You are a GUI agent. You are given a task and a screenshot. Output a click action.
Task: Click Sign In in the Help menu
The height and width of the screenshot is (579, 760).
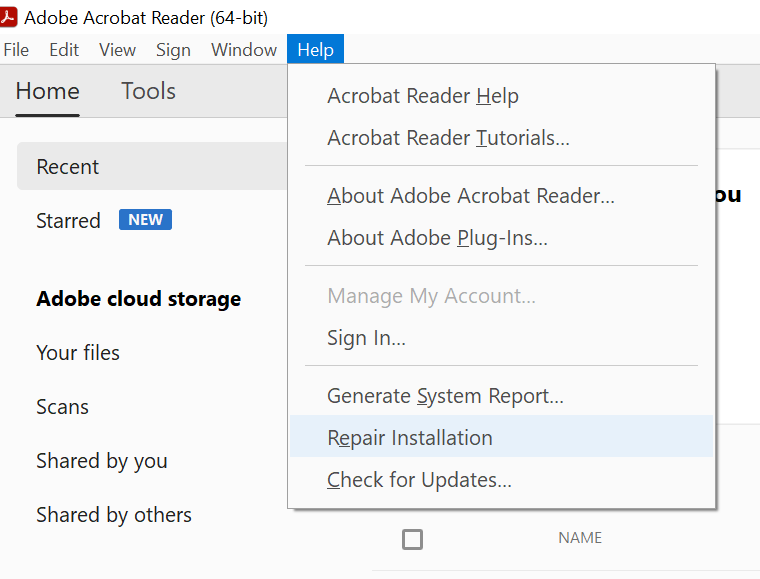(x=366, y=338)
